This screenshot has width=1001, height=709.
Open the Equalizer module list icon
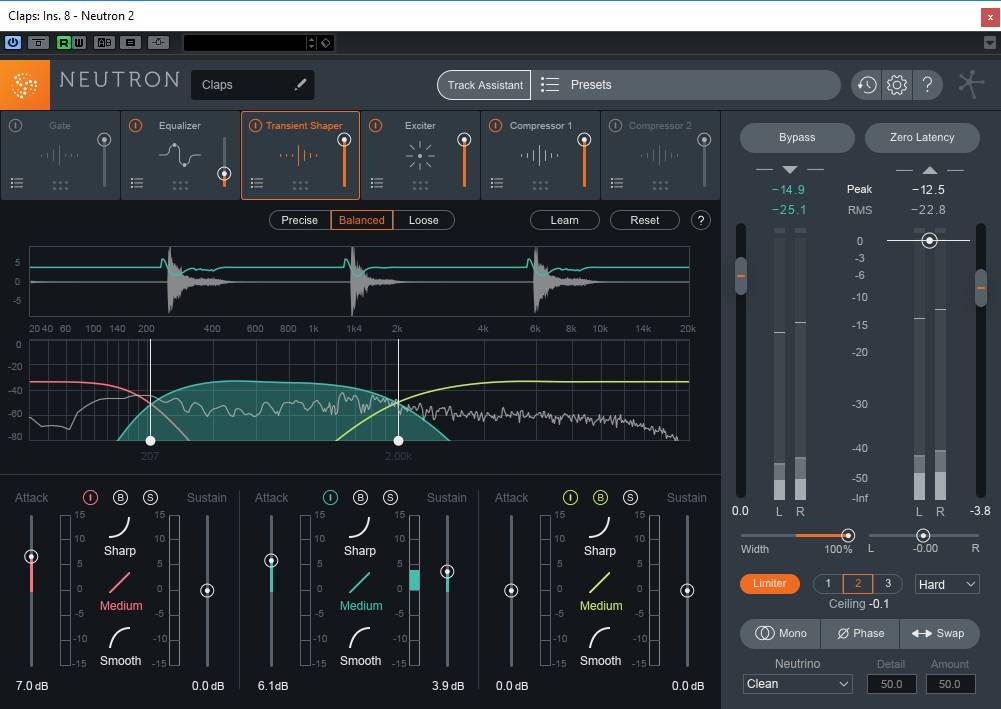(137, 183)
